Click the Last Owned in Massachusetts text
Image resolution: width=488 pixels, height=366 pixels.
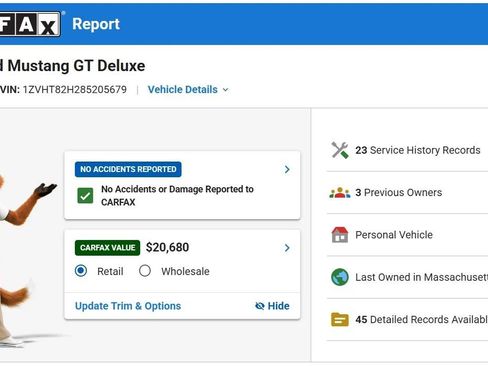coord(422,277)
